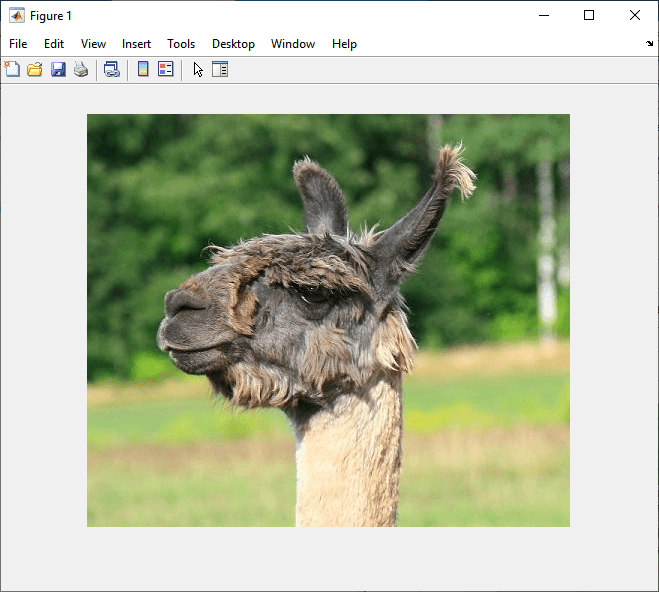Open a file using the folder icon
The image size is (659, 592).
click(35, 69)
